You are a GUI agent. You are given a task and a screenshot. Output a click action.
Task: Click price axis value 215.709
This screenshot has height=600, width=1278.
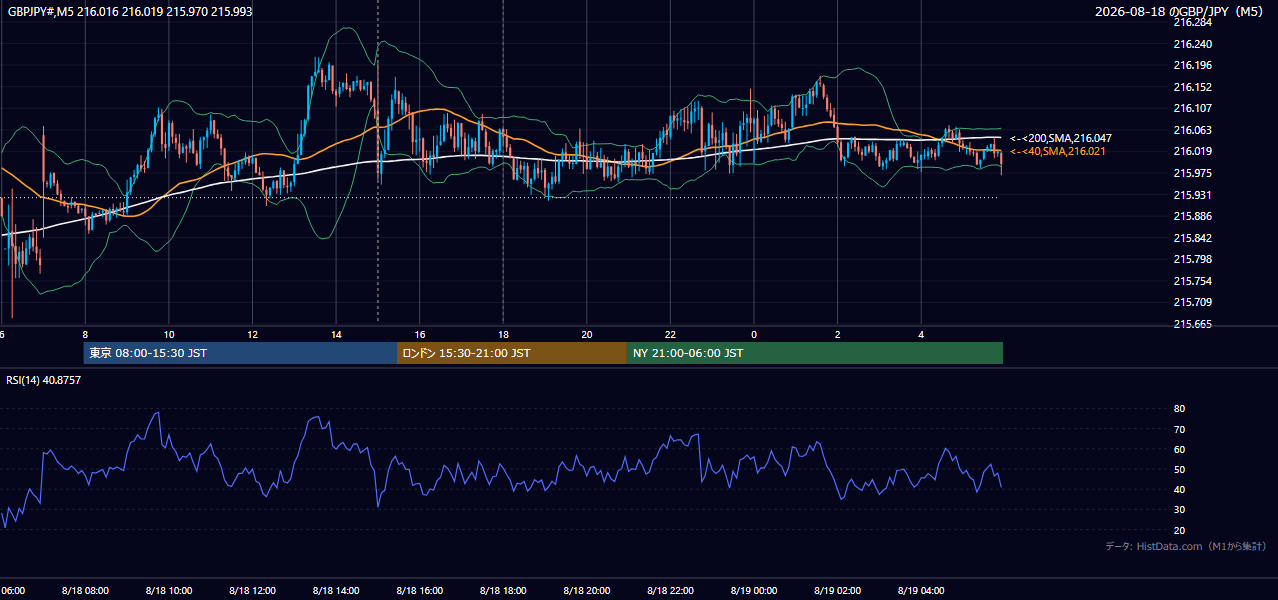coord(1192,302)
